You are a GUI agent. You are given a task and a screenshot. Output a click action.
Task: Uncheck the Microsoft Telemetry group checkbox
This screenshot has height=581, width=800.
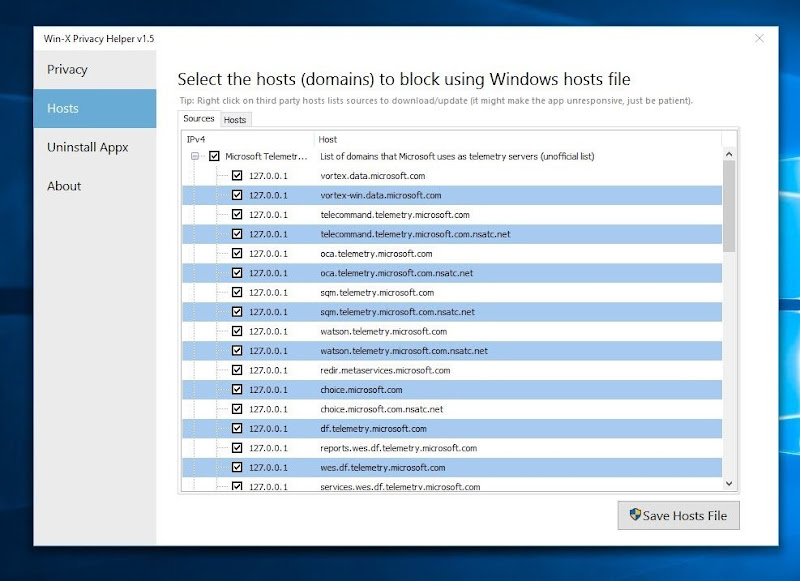pos(214,156)
